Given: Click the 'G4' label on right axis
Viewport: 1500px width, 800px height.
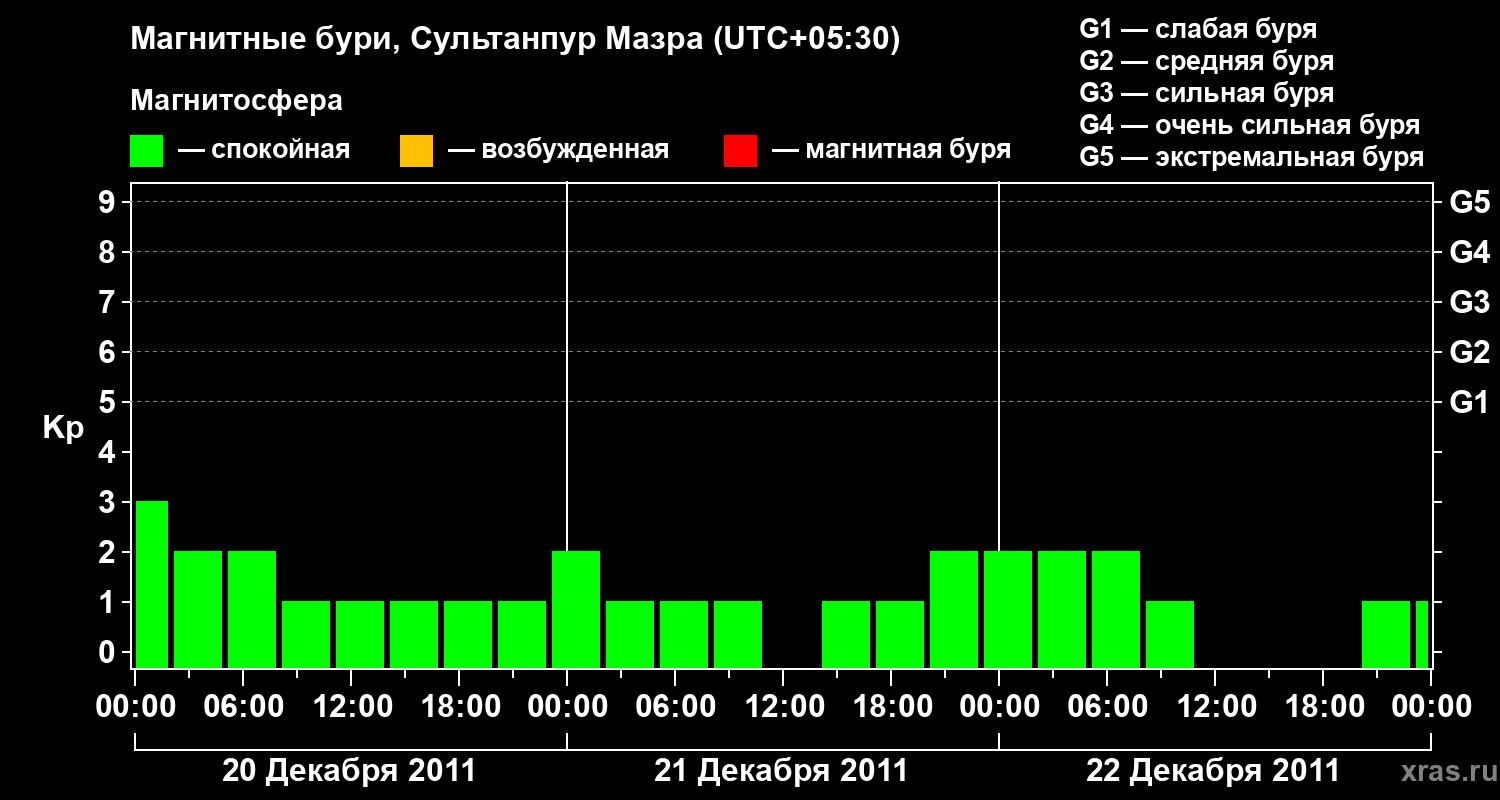Looking at the screenshot, I should pos(1470,252).
